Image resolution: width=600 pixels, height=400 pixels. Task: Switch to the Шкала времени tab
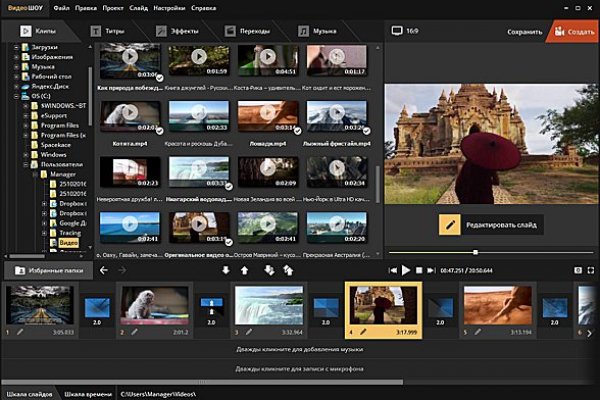click(89, 392)
